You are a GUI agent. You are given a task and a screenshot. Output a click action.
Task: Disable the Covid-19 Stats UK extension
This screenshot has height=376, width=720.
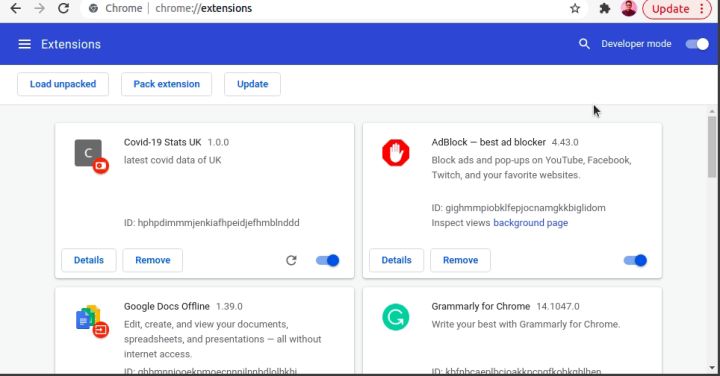click(327, 260)
